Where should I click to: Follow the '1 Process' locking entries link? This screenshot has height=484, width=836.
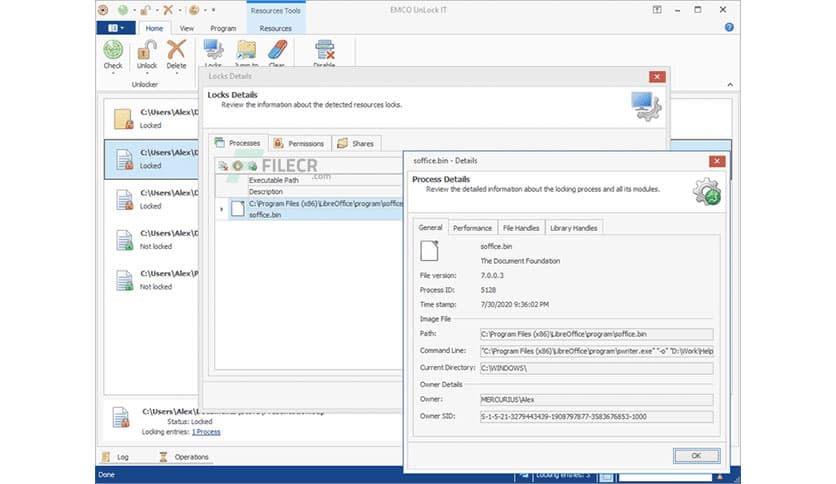pos(206,432)
